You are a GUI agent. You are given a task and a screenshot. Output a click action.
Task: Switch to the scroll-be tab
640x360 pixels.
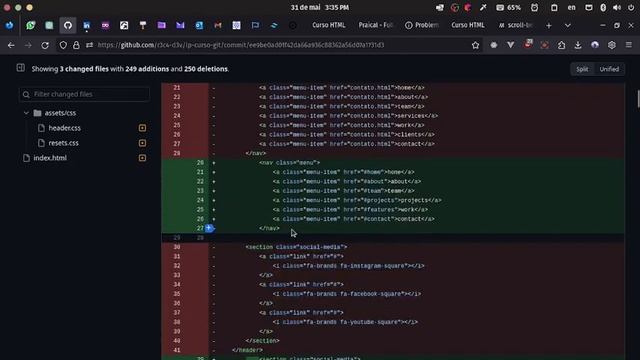(x=515, y=25)
